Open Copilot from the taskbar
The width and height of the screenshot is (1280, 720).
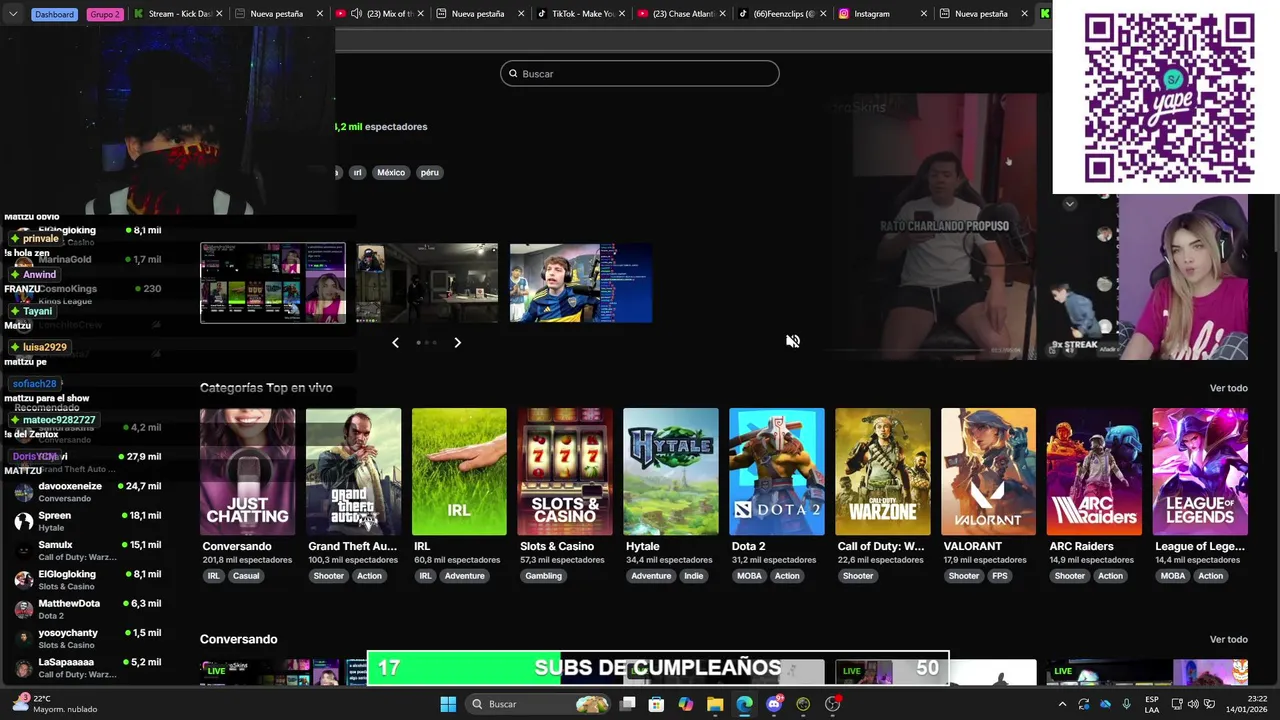(x=685, y=704)
